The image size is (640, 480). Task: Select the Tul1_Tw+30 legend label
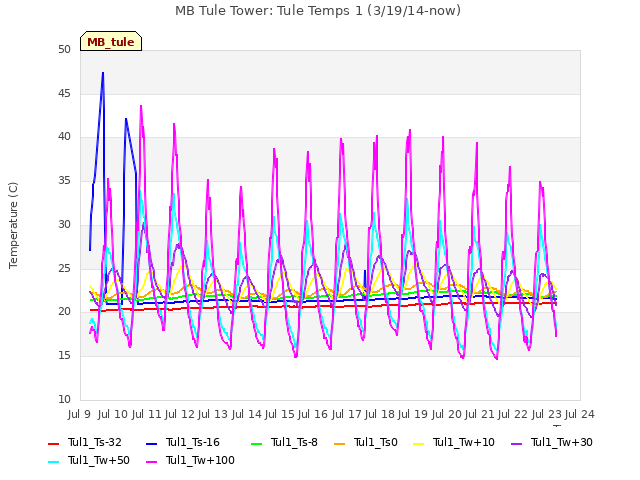[x=562, y=442]
